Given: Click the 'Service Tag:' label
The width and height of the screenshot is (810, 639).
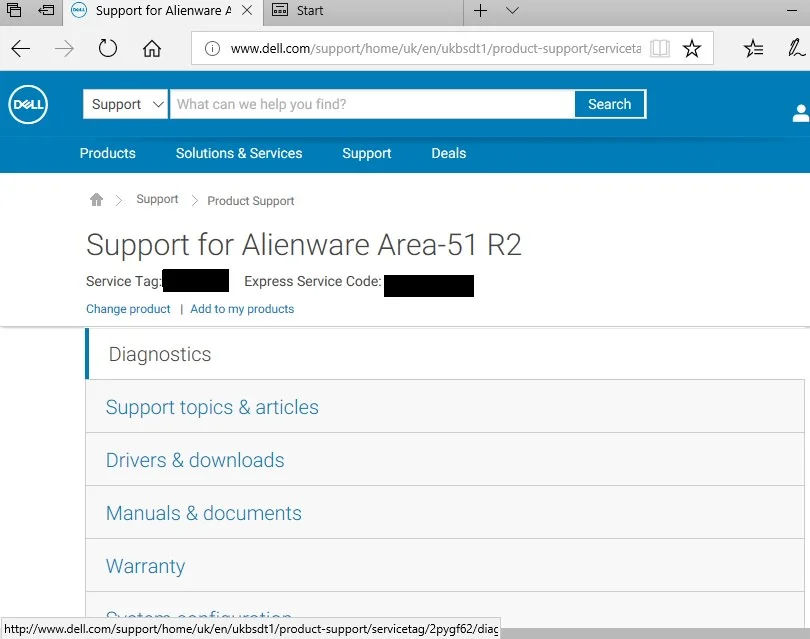Looking at the screenshot, I should point(124,282).
